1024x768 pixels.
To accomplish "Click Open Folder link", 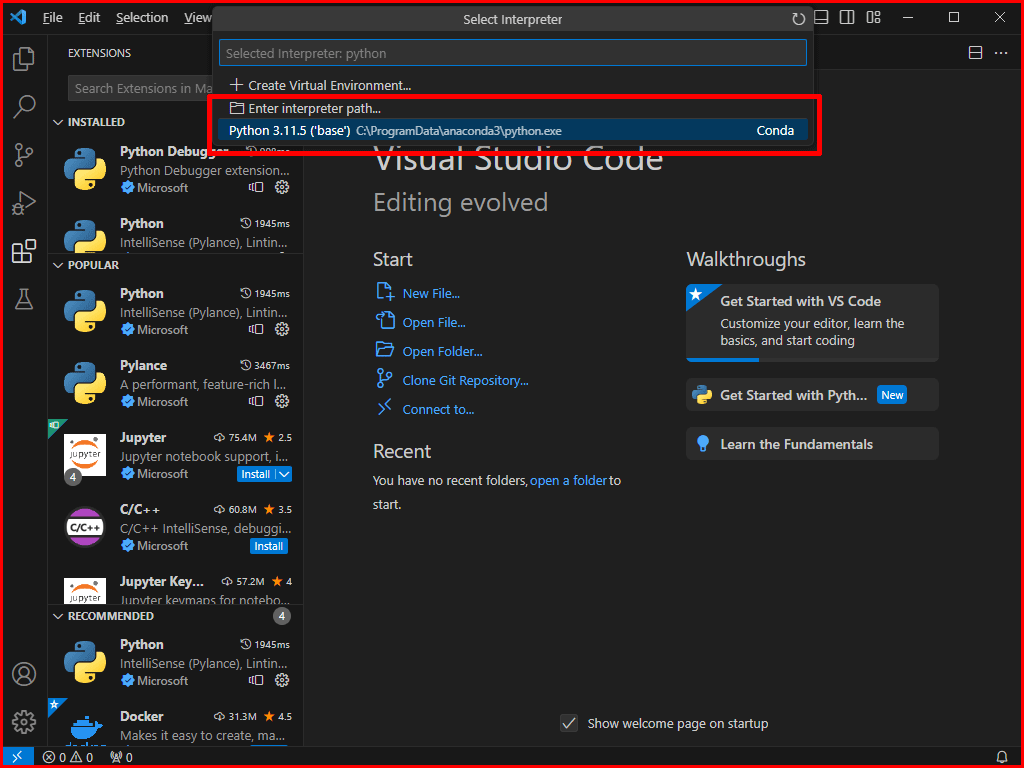I will point(442,351).
